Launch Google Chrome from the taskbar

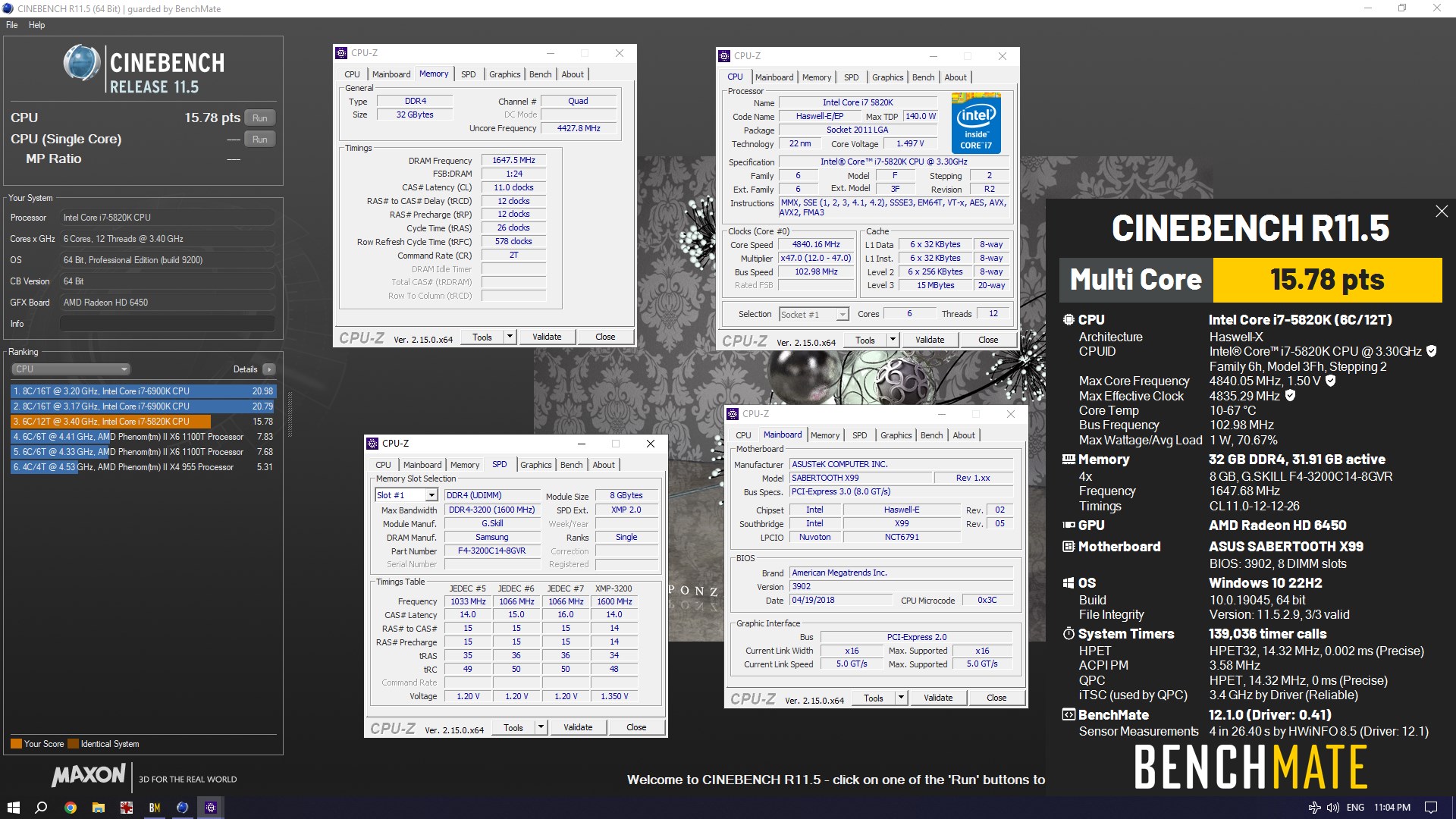pyautogui.click(x=70, y=808)
